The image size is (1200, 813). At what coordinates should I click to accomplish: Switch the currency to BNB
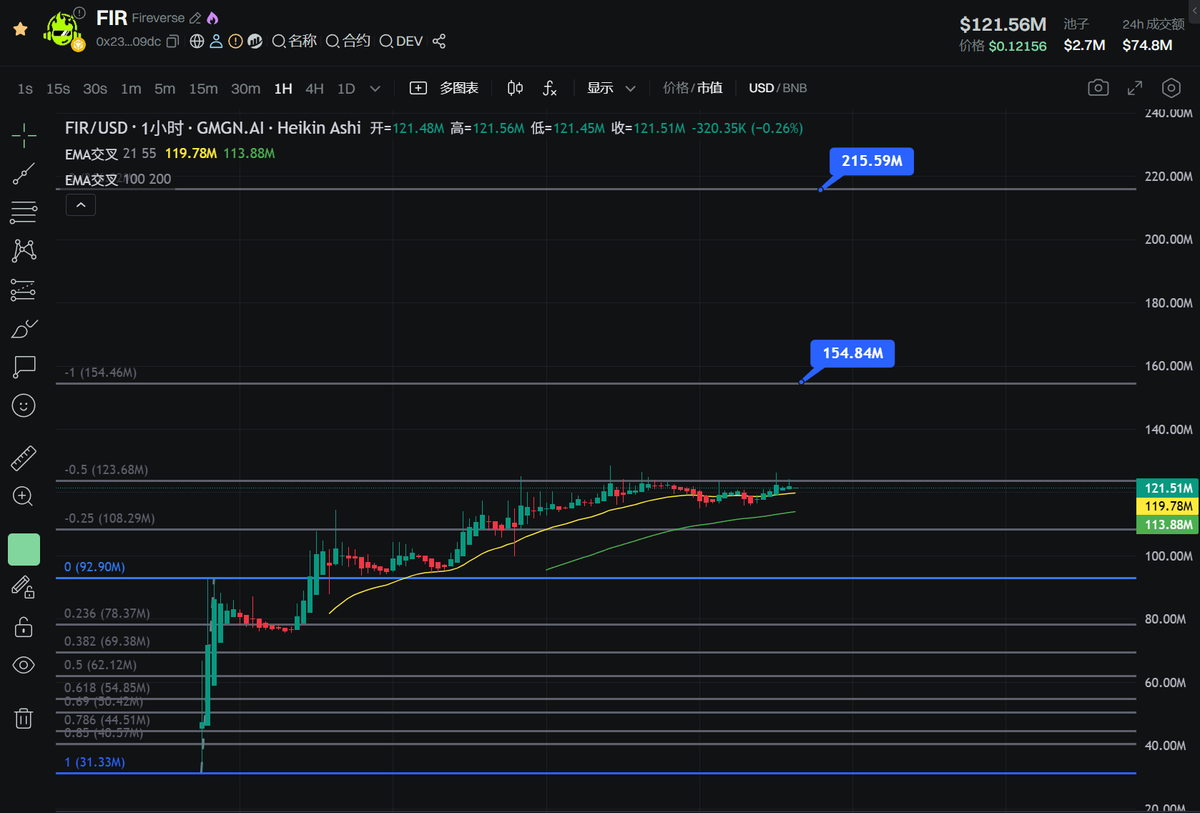(794, 88)
